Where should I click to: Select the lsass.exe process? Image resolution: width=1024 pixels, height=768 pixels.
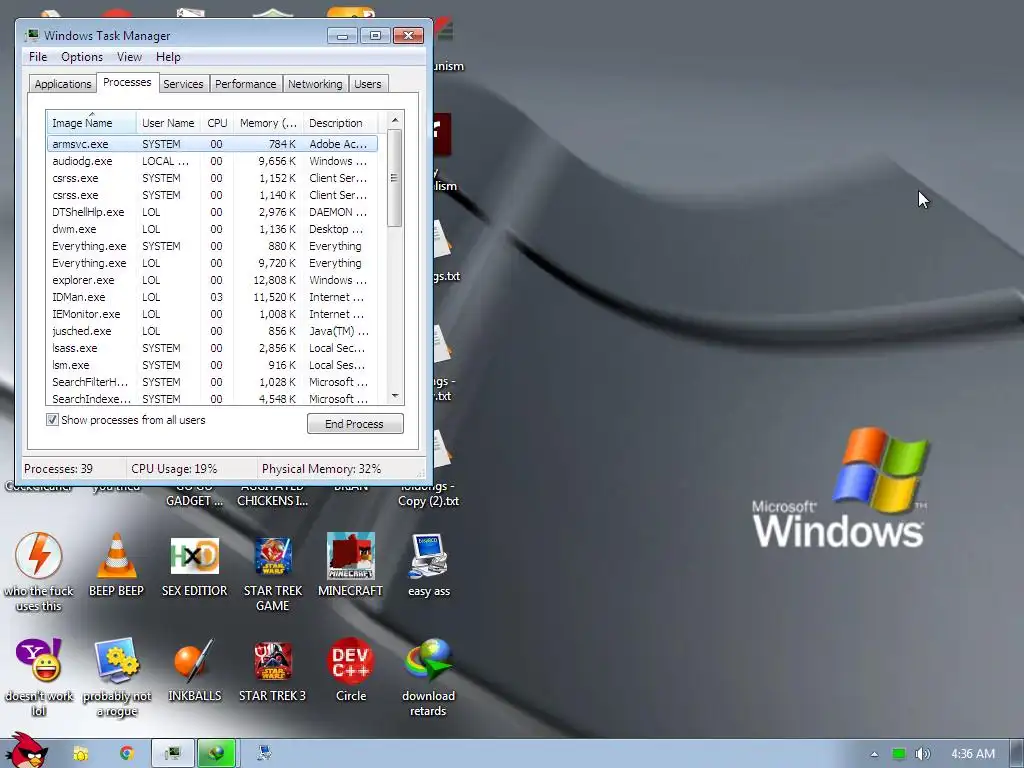pos(212,347)
